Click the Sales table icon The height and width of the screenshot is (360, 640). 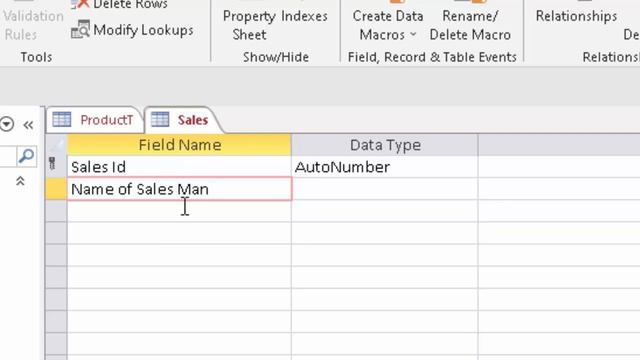(x=160, y=120)
